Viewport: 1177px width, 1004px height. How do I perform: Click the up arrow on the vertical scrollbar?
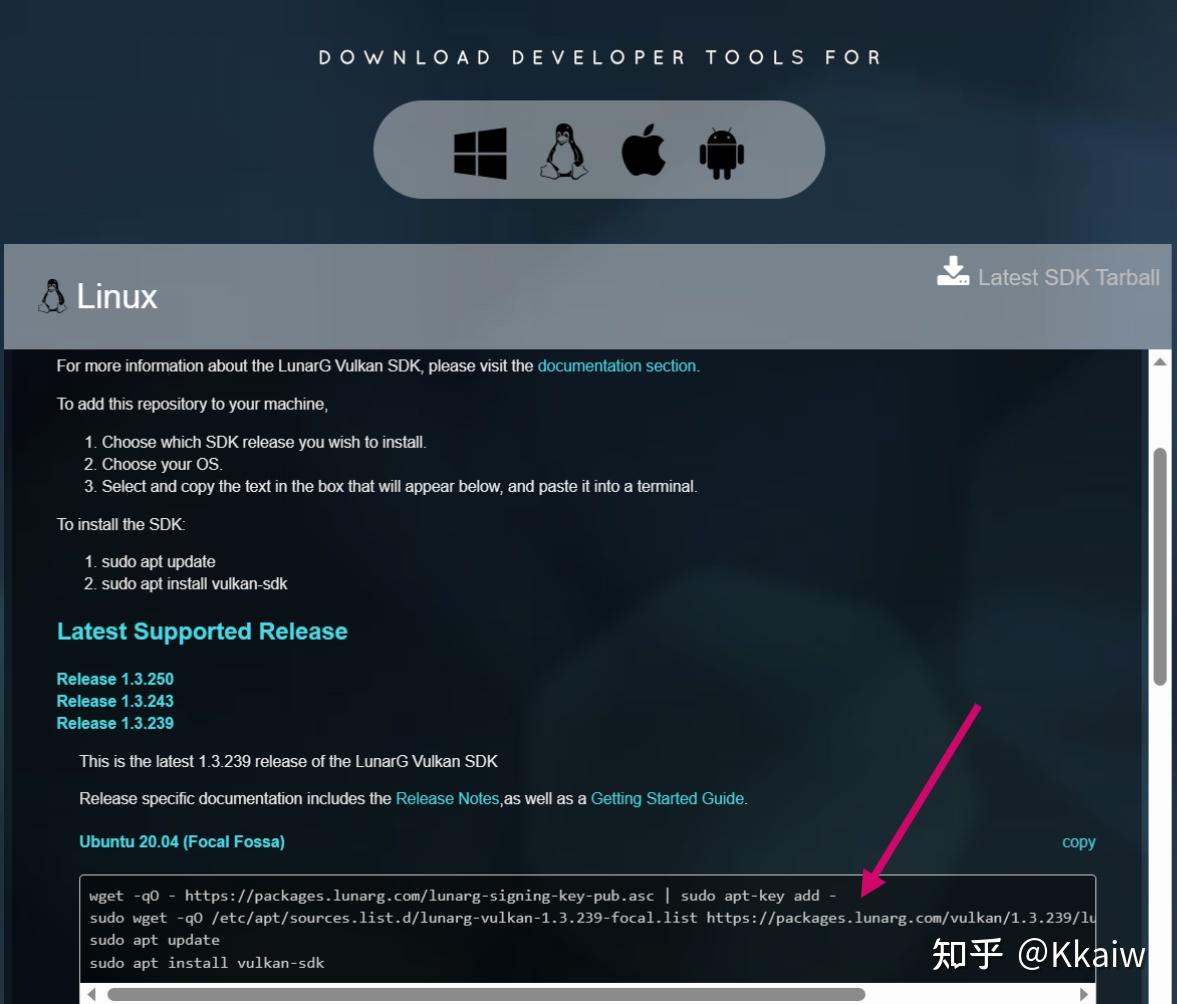click(1159, 360)
